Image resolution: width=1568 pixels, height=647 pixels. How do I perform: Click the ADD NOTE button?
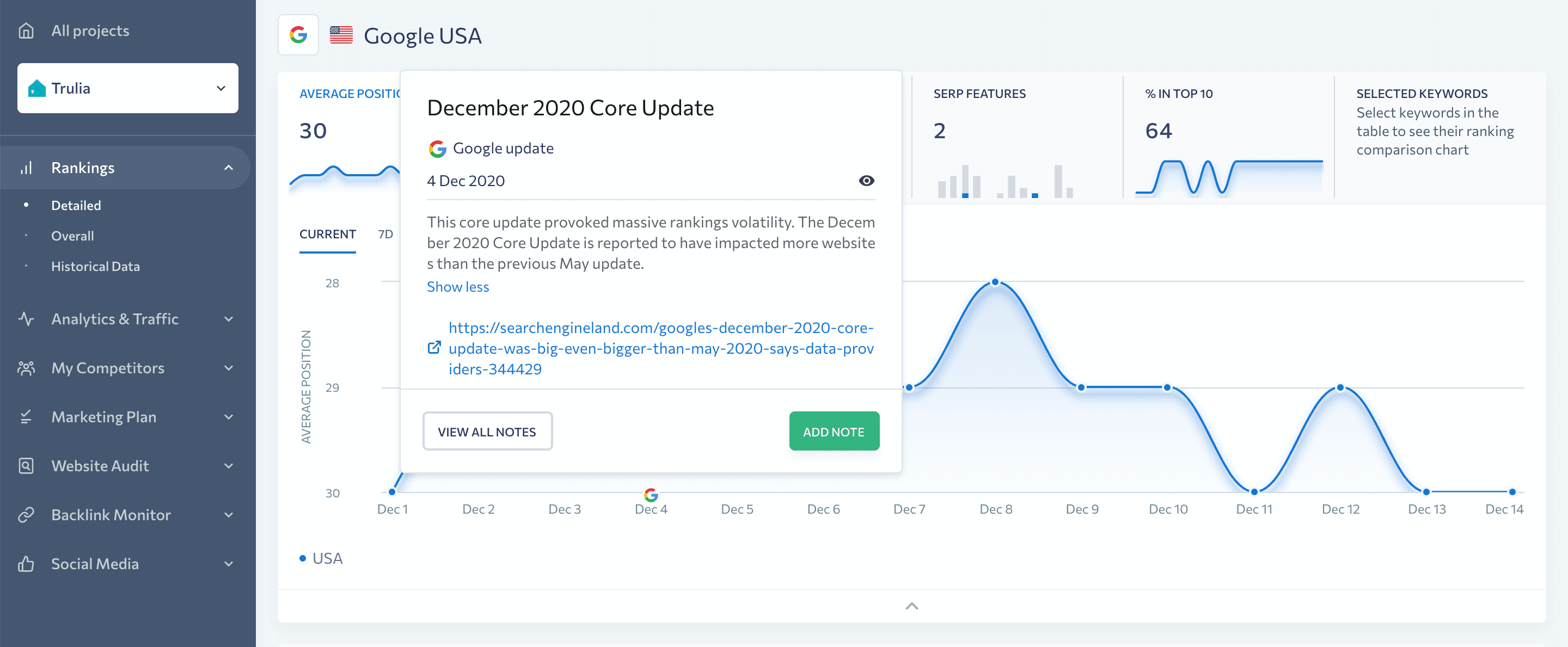(x=833, y=431)
